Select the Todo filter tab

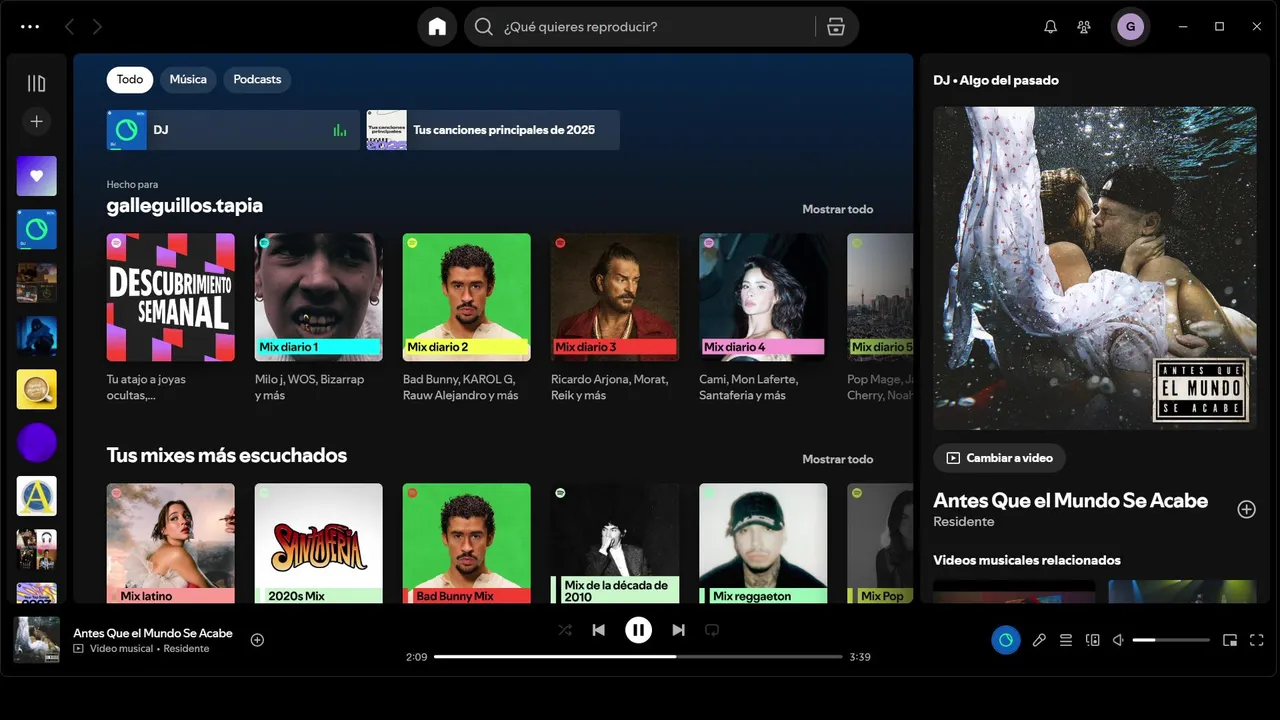(x=130, y=79)
